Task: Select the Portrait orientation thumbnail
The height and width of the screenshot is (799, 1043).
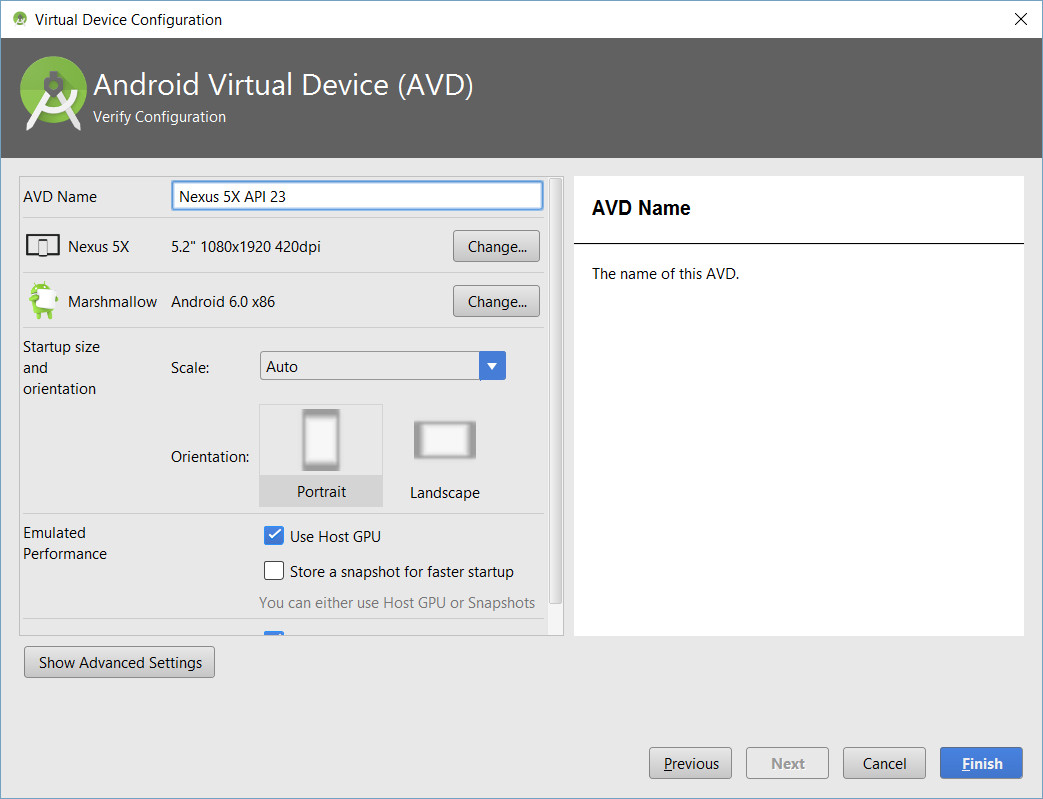Action: pos(321,456)
